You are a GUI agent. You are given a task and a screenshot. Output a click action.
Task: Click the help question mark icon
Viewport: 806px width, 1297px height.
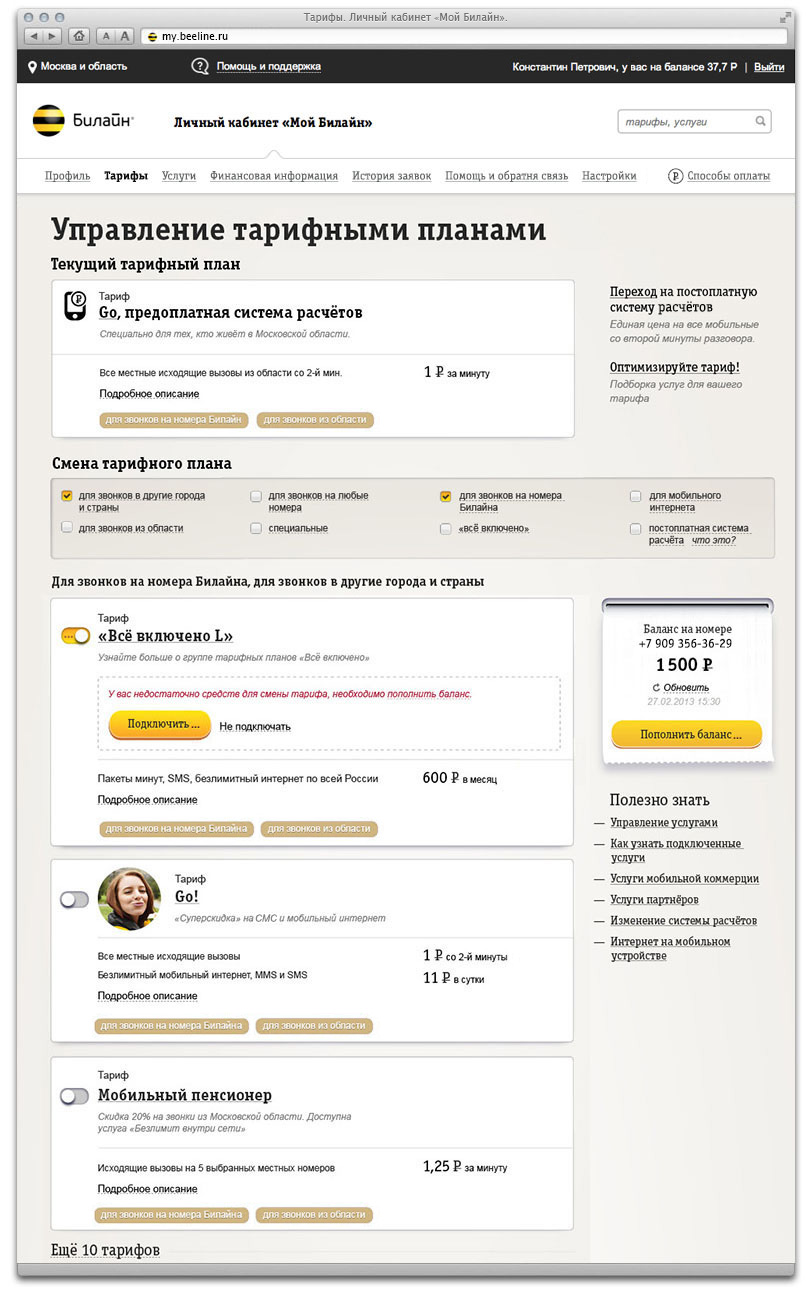[199, 67]
